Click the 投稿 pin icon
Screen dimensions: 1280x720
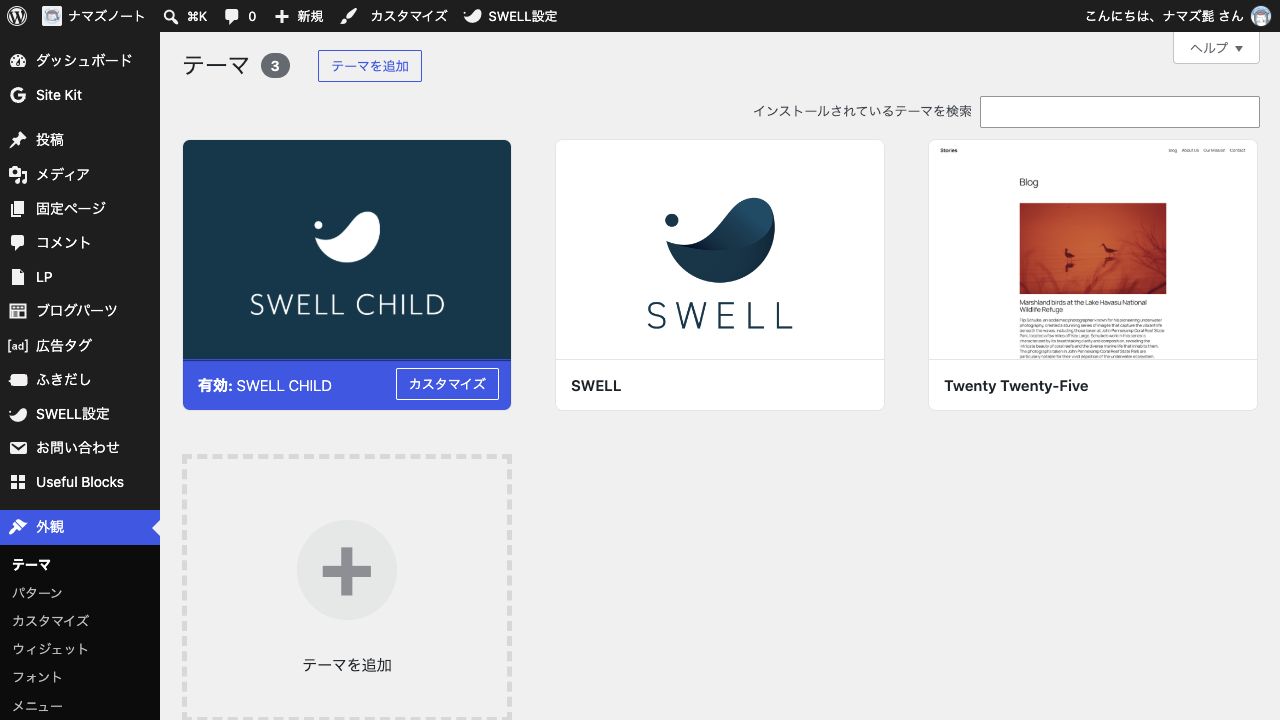point(18,140)
